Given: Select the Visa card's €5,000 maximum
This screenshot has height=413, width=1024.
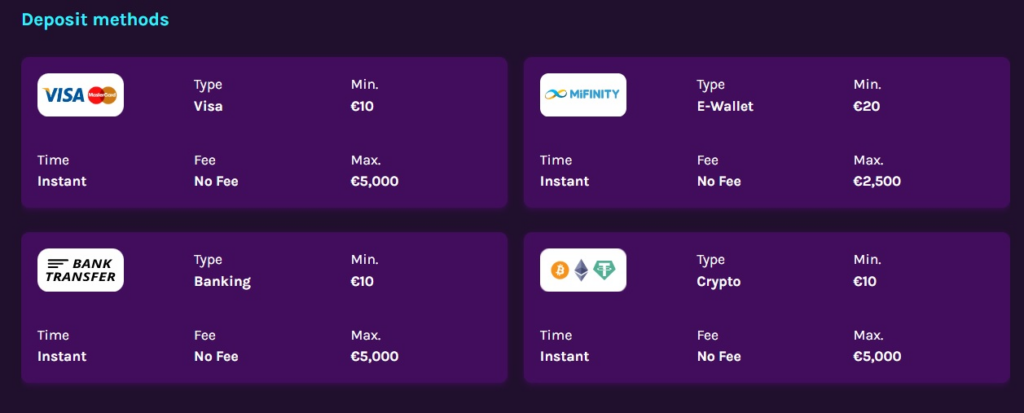Looking at the screenshot, I should coord(374,181).
